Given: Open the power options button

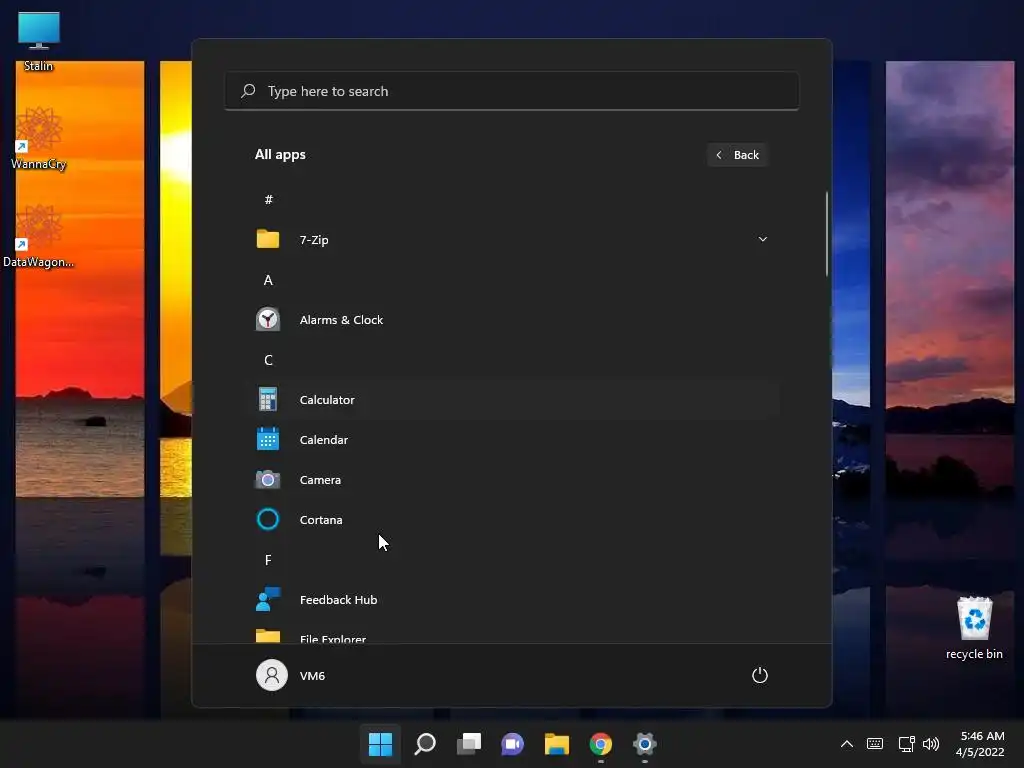Looking at the screenshot, I should [760, 675].
